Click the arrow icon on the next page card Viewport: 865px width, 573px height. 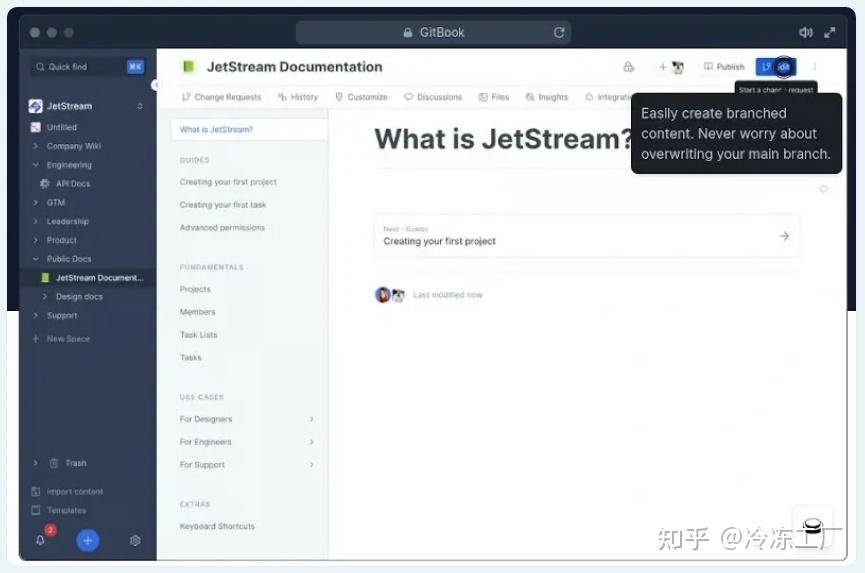tap(784, 236)
